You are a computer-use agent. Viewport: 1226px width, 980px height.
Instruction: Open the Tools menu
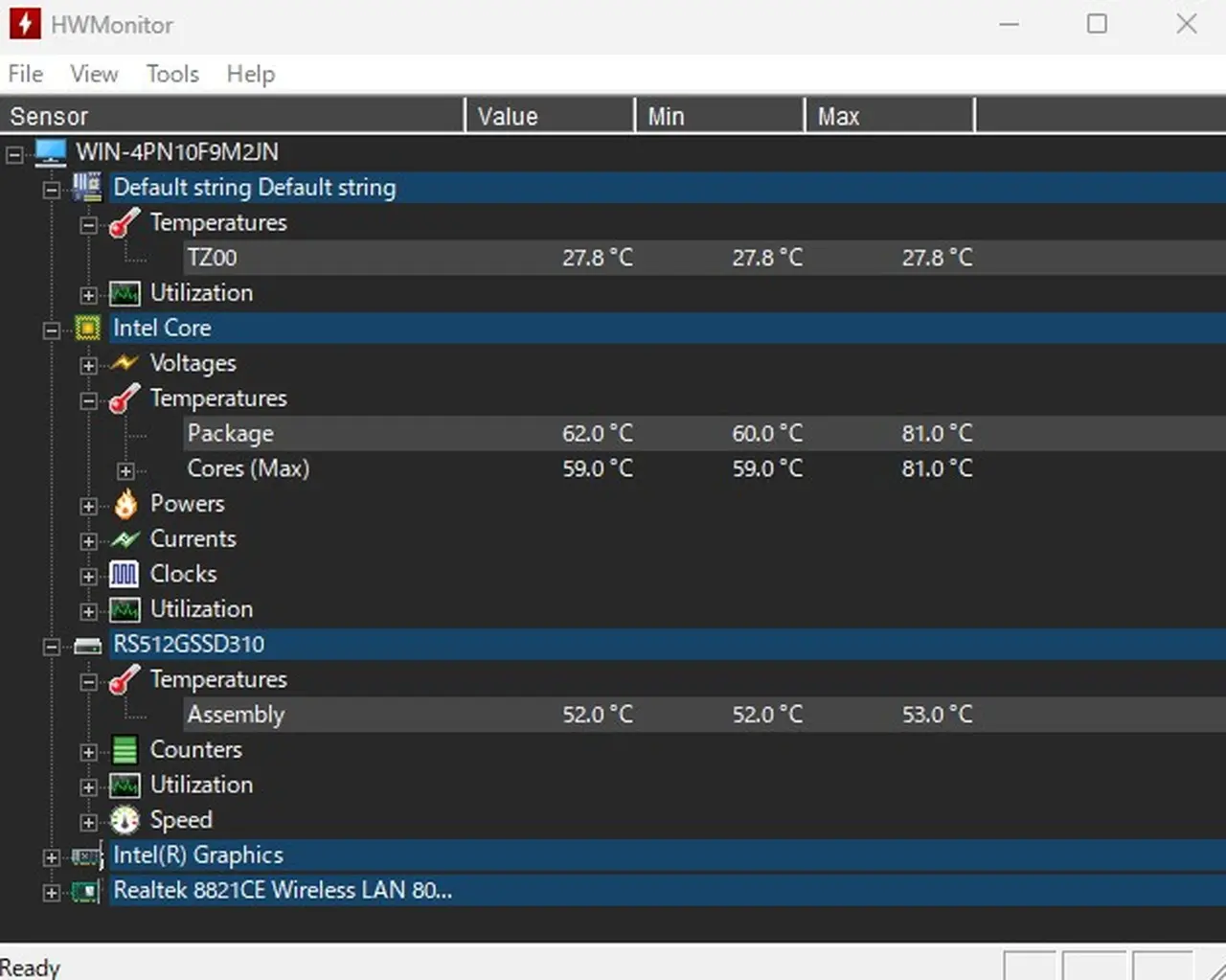[172, 74]
